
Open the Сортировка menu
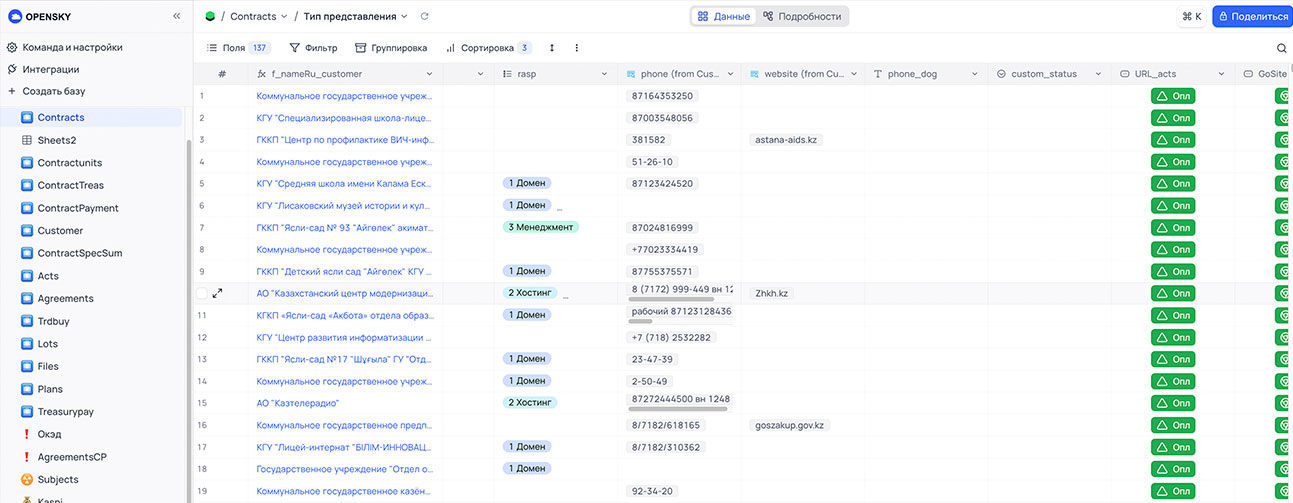pyautogui.click(x=488, y=48)
